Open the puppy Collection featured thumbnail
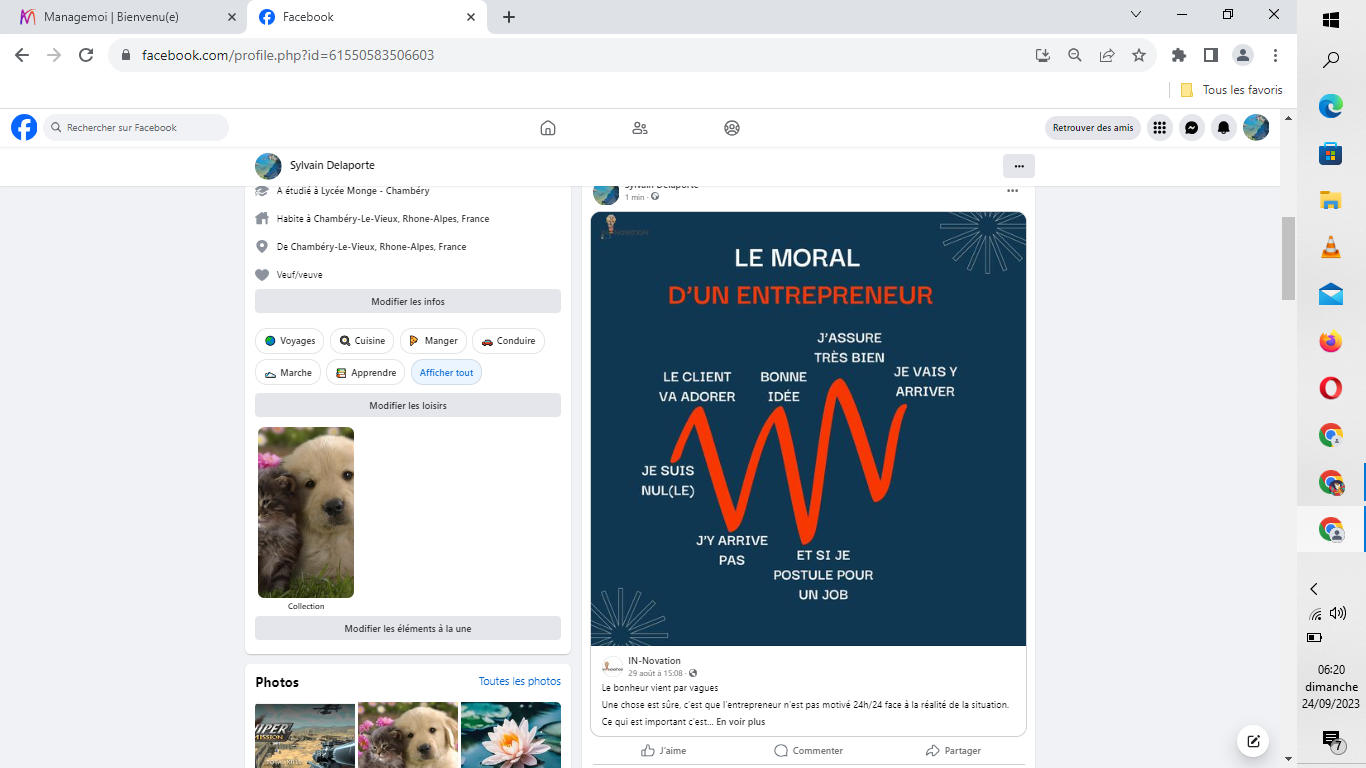The image size is (1366, 768). (x=306, y=512)
